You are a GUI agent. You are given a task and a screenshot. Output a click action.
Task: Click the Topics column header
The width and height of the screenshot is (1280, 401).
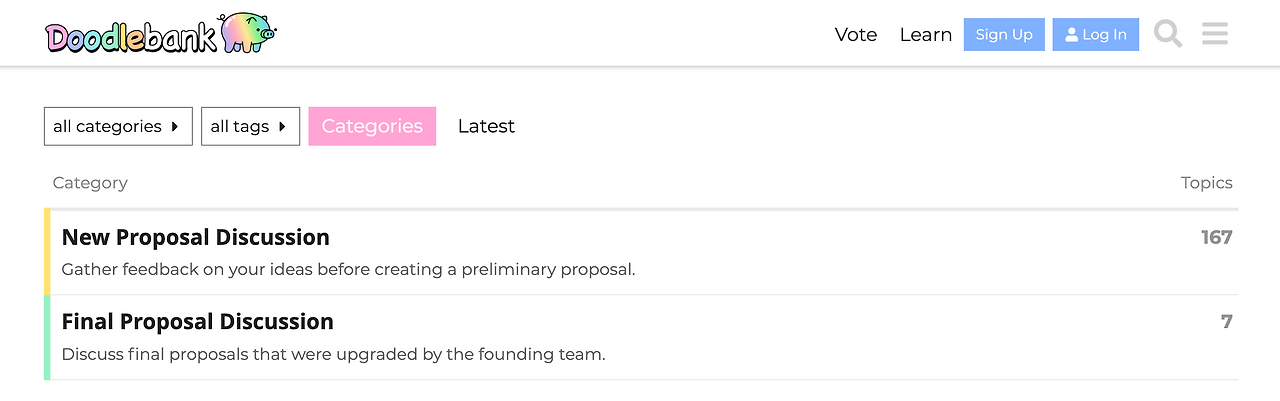(x=1206, y=183)
